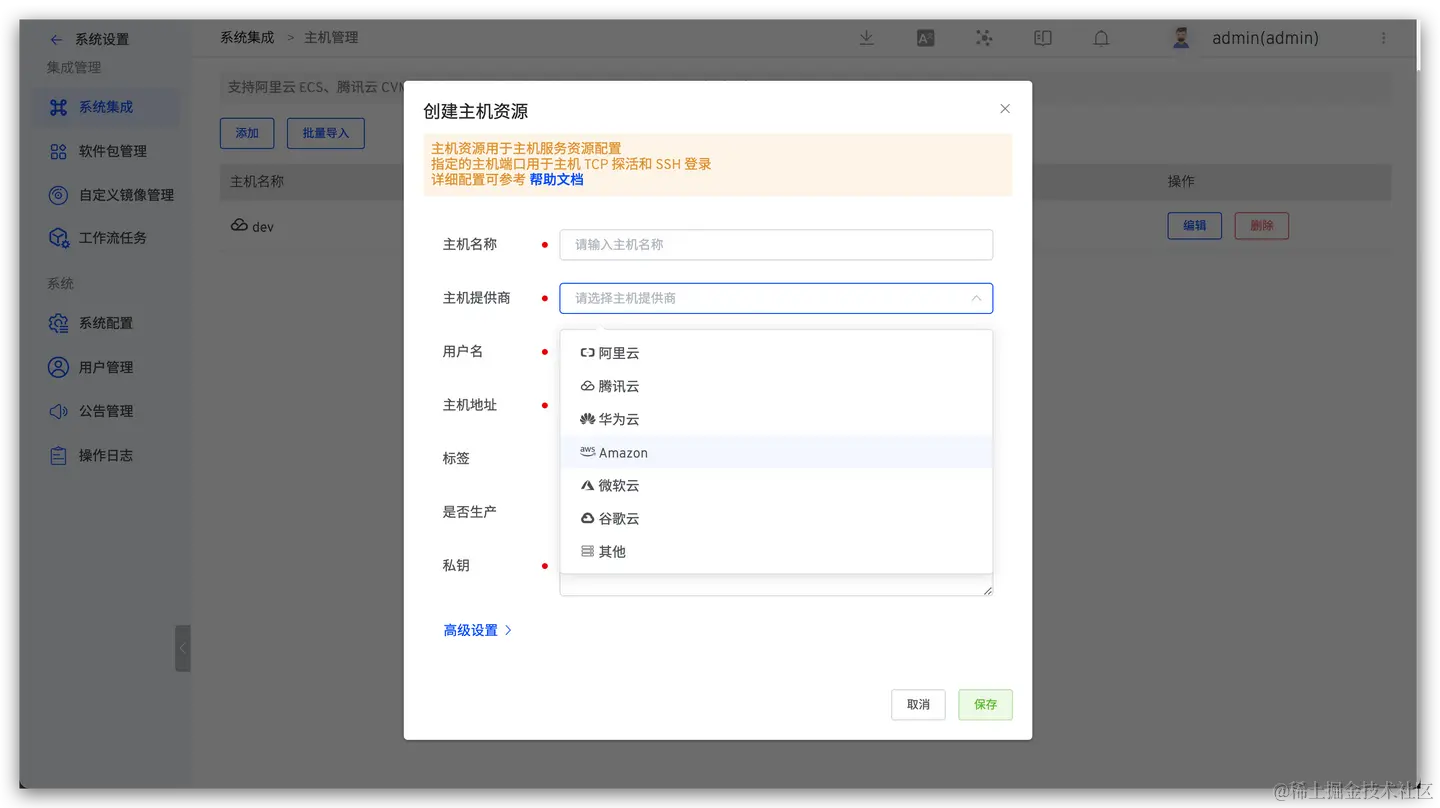The height and width of the screenshot is (808, 1440).
Task: Select the 微软云 option
Action: [776, 485]
